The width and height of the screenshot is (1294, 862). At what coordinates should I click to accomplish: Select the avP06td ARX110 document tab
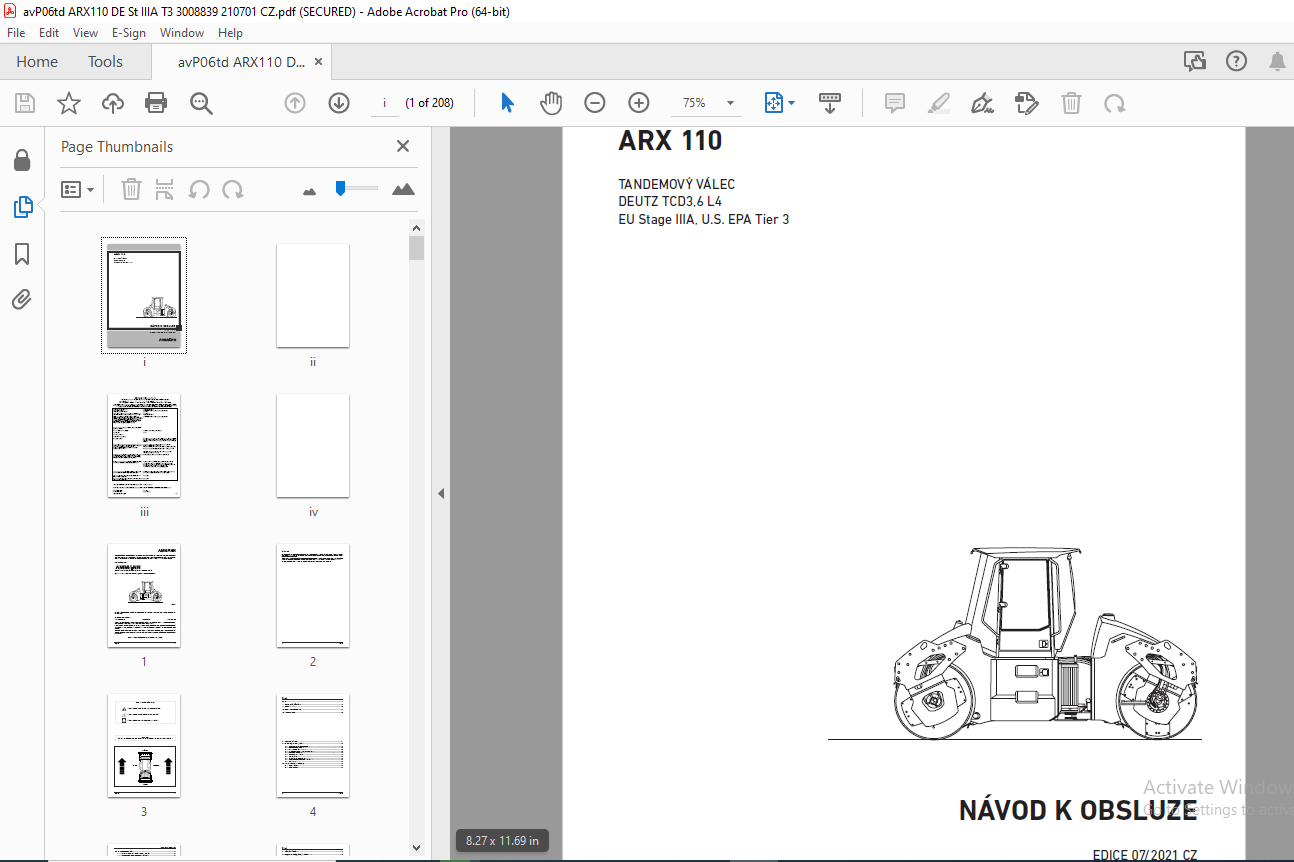coord(241,62)
